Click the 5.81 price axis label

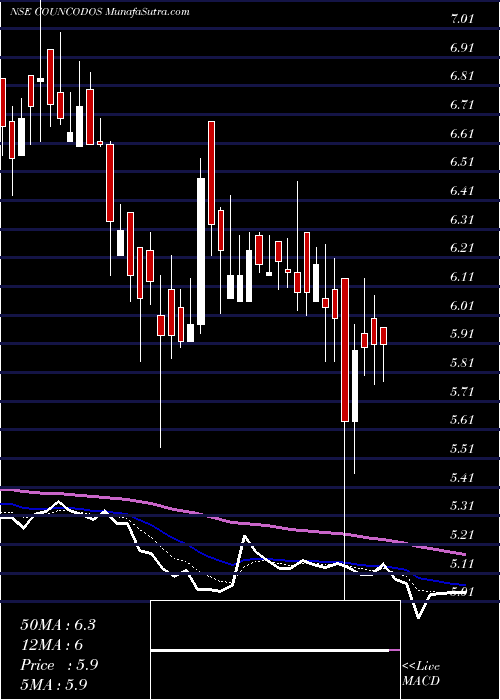tap(462, 362)
